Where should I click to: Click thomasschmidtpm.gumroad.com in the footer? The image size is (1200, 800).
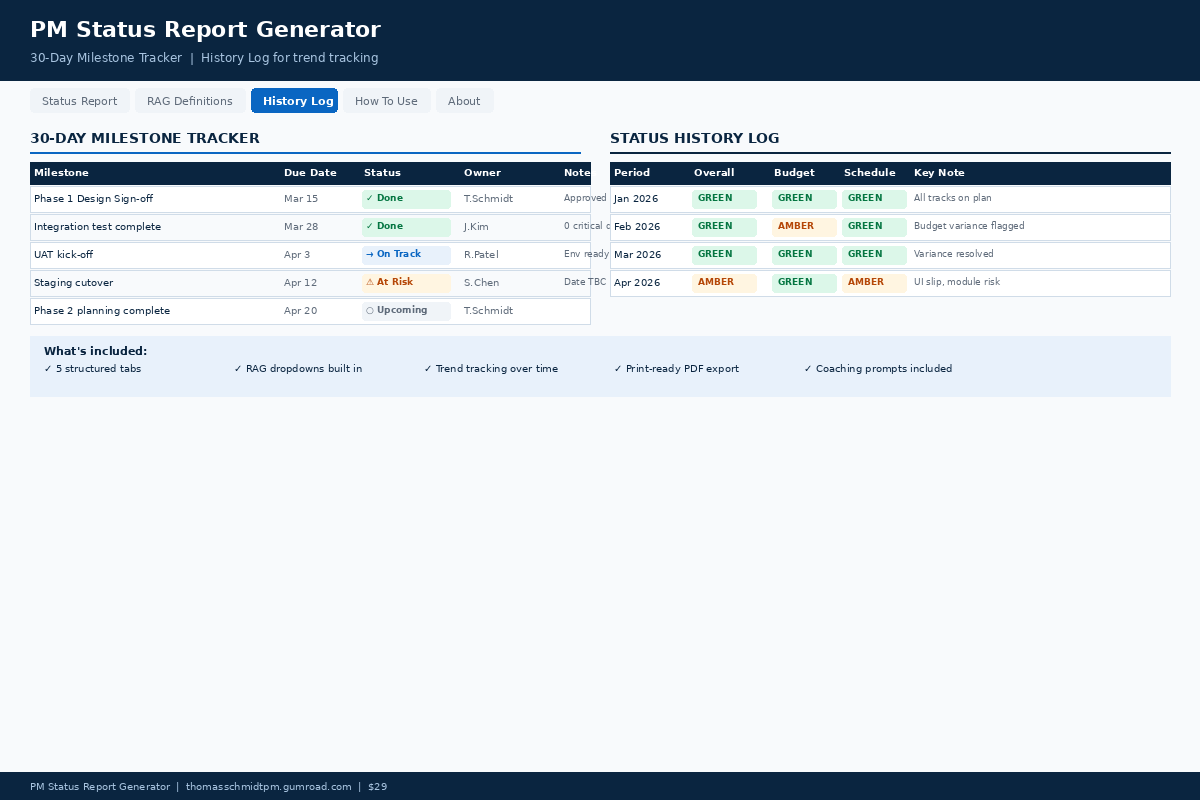click(268, 787)
